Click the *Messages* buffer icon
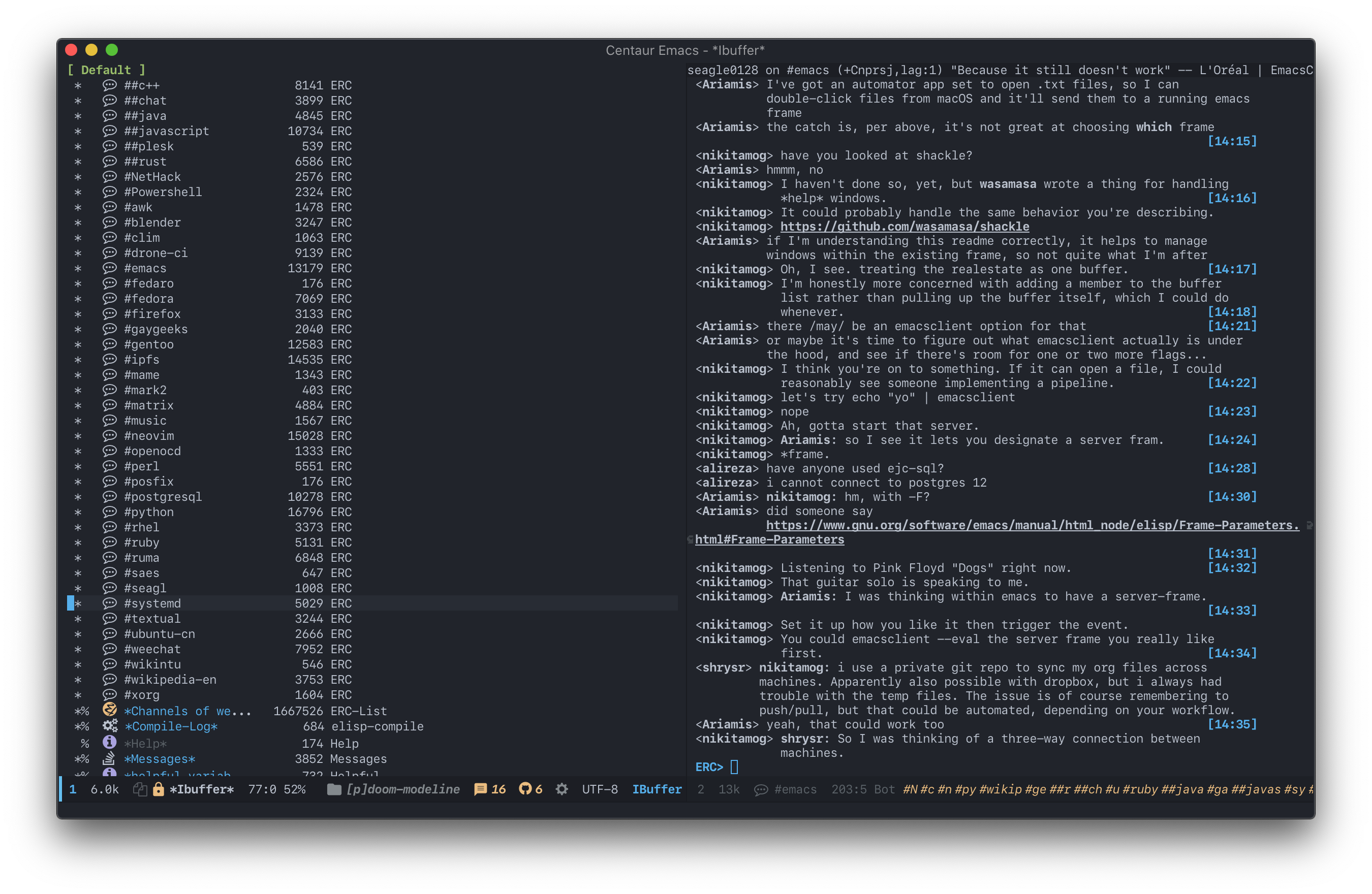1372x894 pixels. tap(110, 759)
